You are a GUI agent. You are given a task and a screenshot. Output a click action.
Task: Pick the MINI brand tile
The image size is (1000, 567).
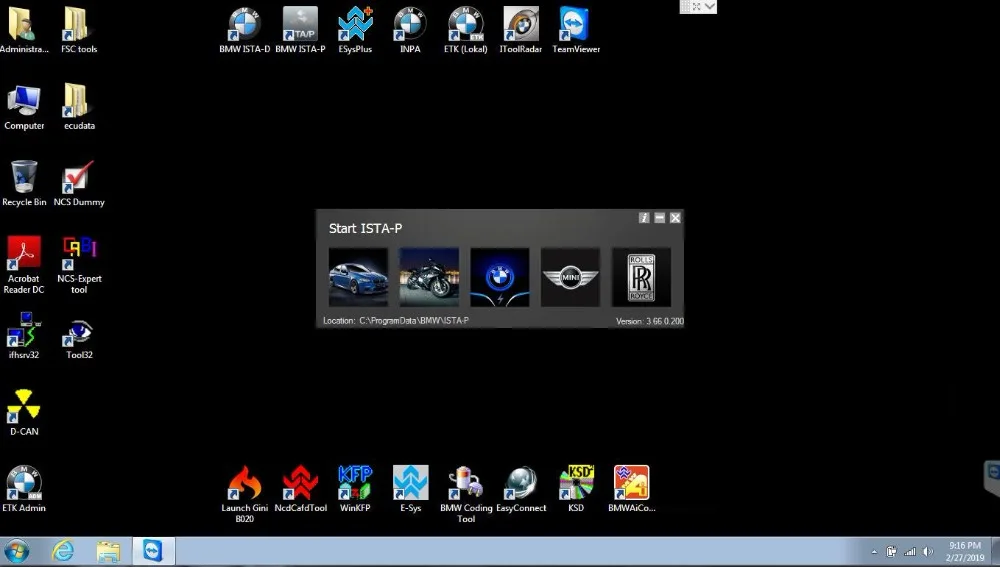point(570,277)
